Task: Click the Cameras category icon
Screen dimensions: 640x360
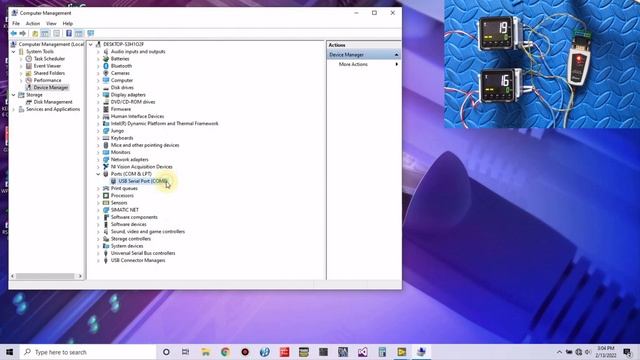Action: coord(106,73)
